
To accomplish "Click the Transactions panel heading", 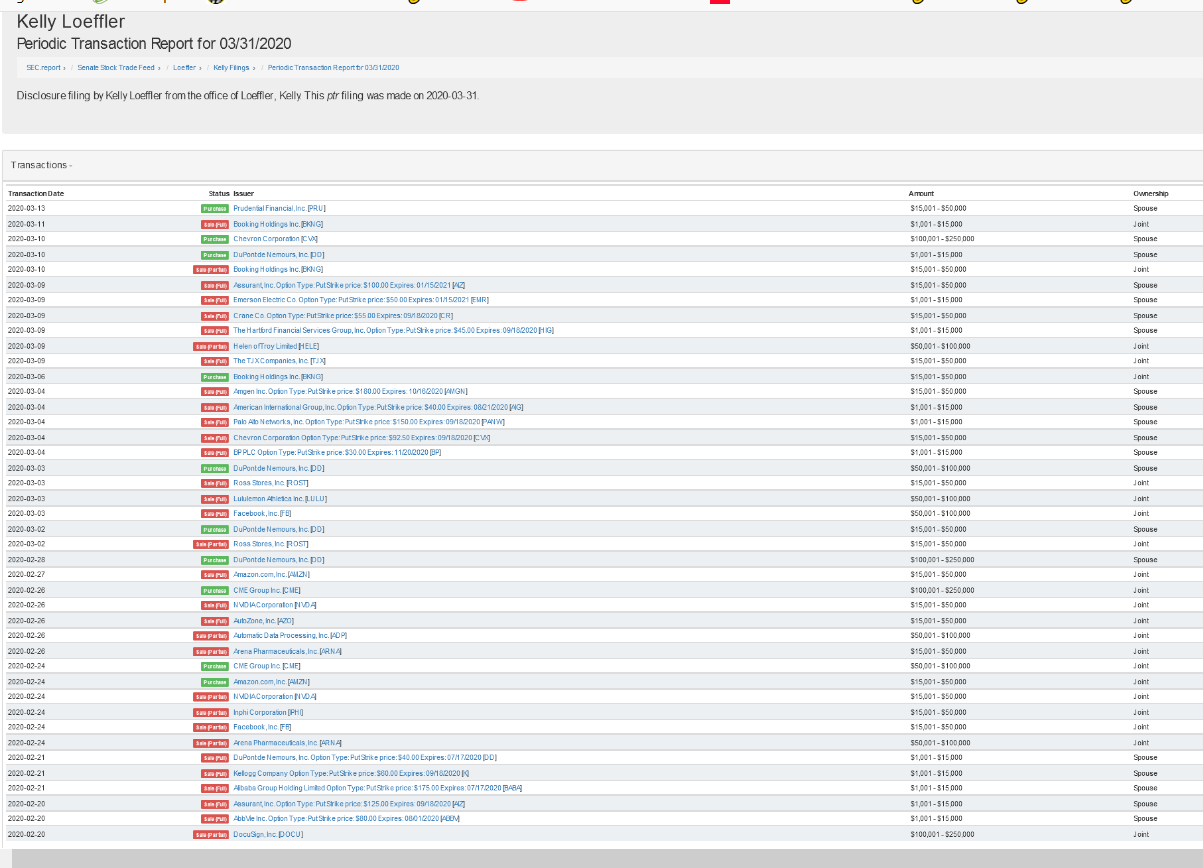I will [41, 164].
